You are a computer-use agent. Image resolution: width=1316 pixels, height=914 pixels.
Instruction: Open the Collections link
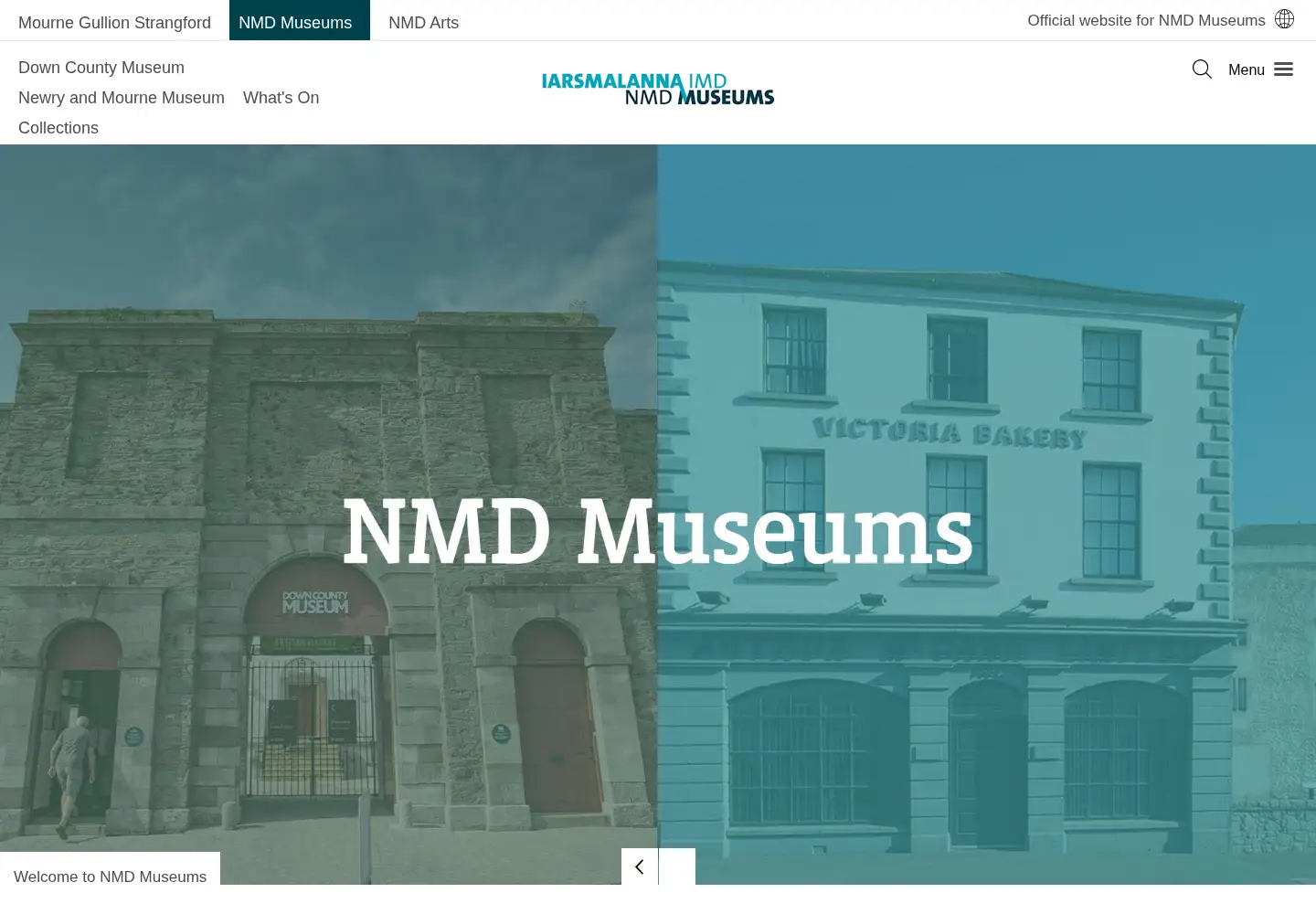[x=58, y=128]
